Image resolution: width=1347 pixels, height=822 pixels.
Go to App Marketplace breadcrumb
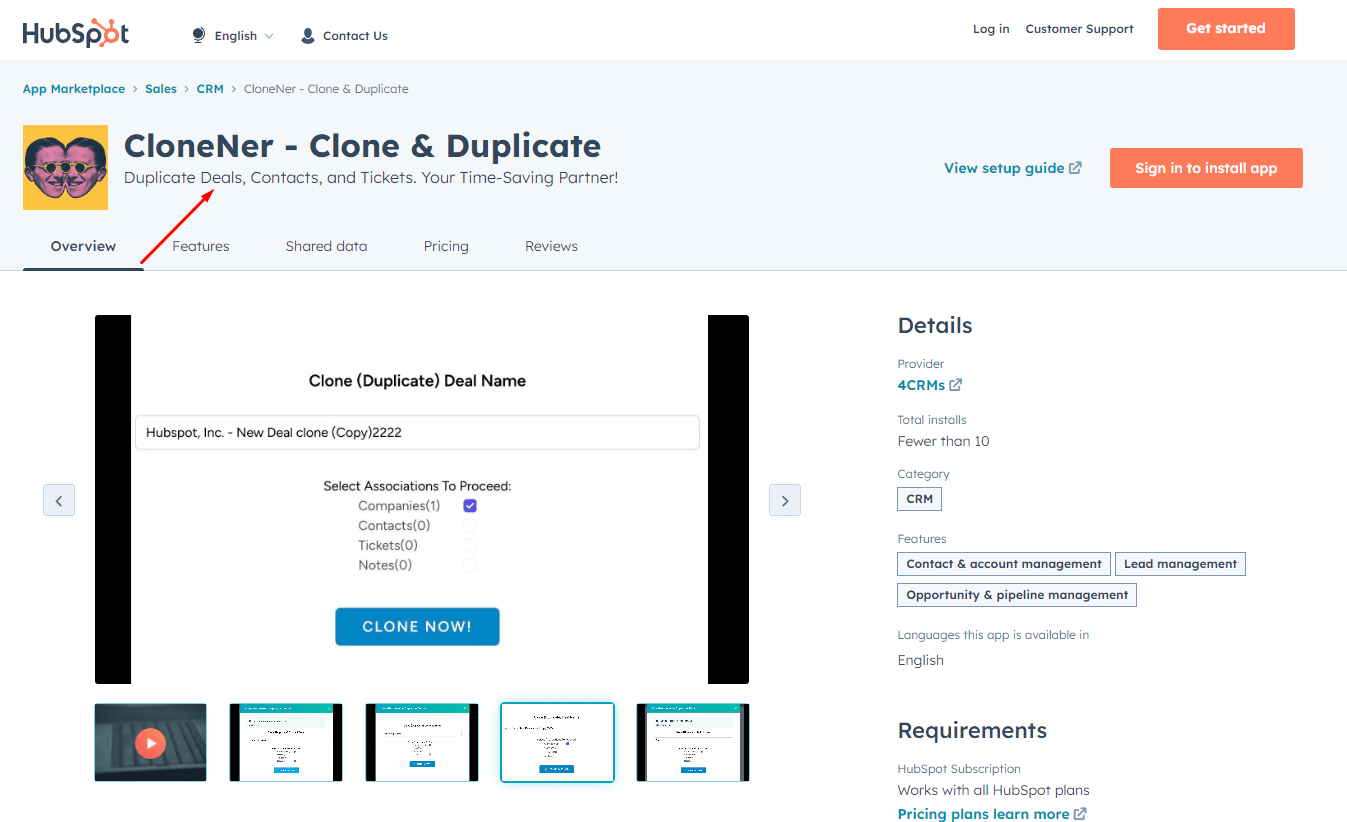tap(74, 89)
